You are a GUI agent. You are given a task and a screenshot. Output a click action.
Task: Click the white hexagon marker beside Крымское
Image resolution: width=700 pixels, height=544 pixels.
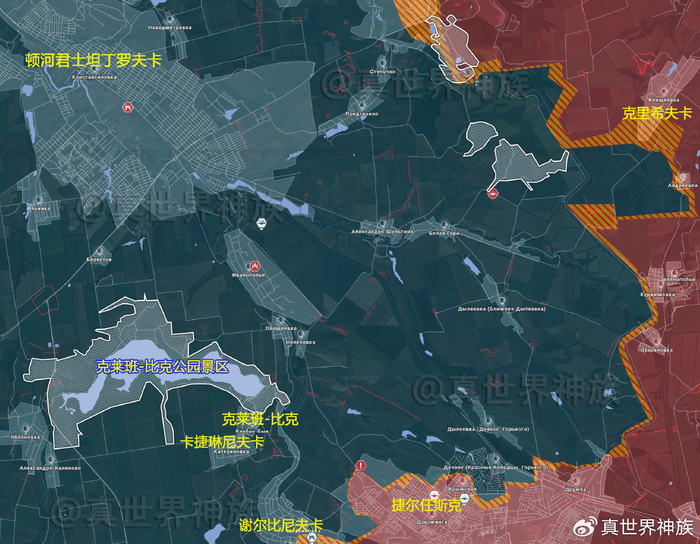pyautogui.click(x=465, y=498)
